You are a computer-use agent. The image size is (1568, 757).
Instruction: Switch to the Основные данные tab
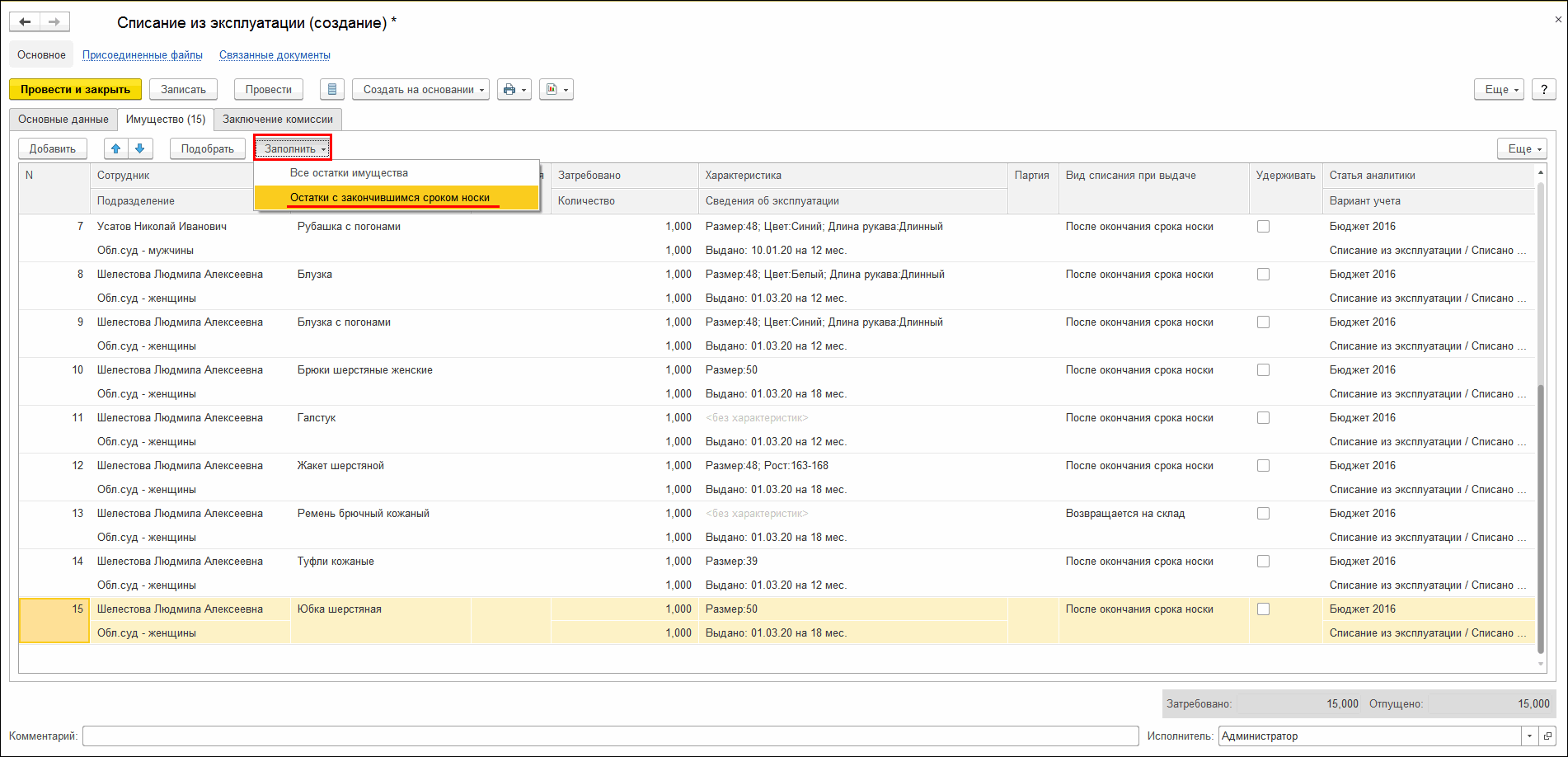click(x=63, y=120)
